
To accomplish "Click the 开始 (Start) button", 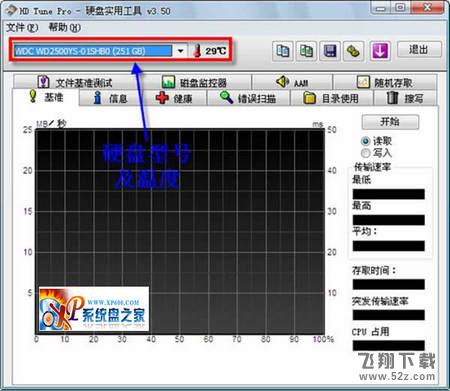I will pyautogui.click(x=390, y=122).
